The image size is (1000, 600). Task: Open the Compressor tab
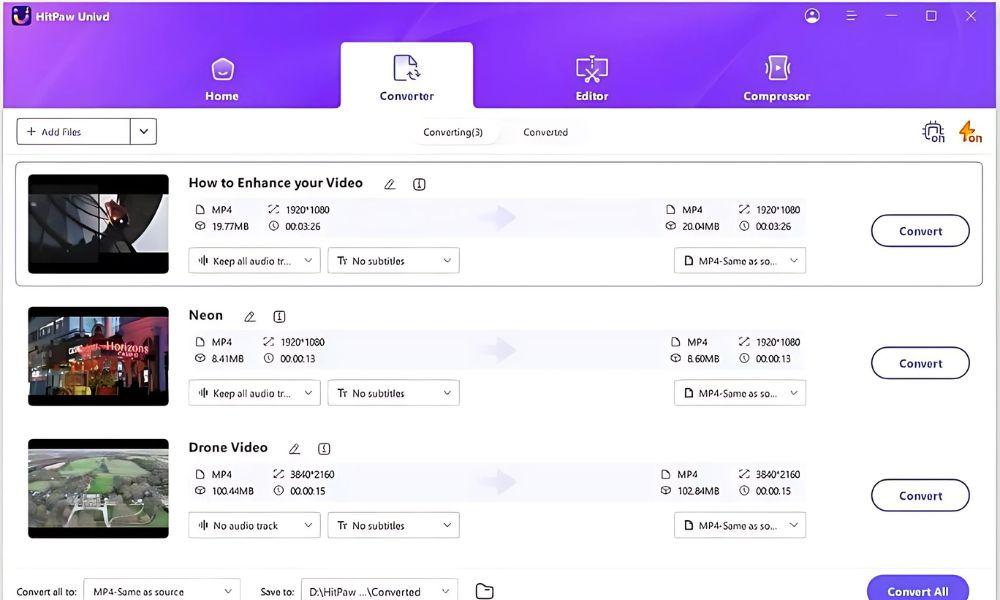(x=777, y=79)
